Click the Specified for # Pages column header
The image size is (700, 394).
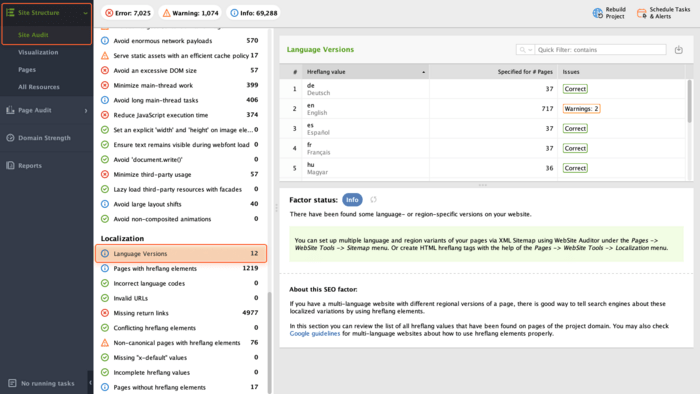click(x=493, y=72)
